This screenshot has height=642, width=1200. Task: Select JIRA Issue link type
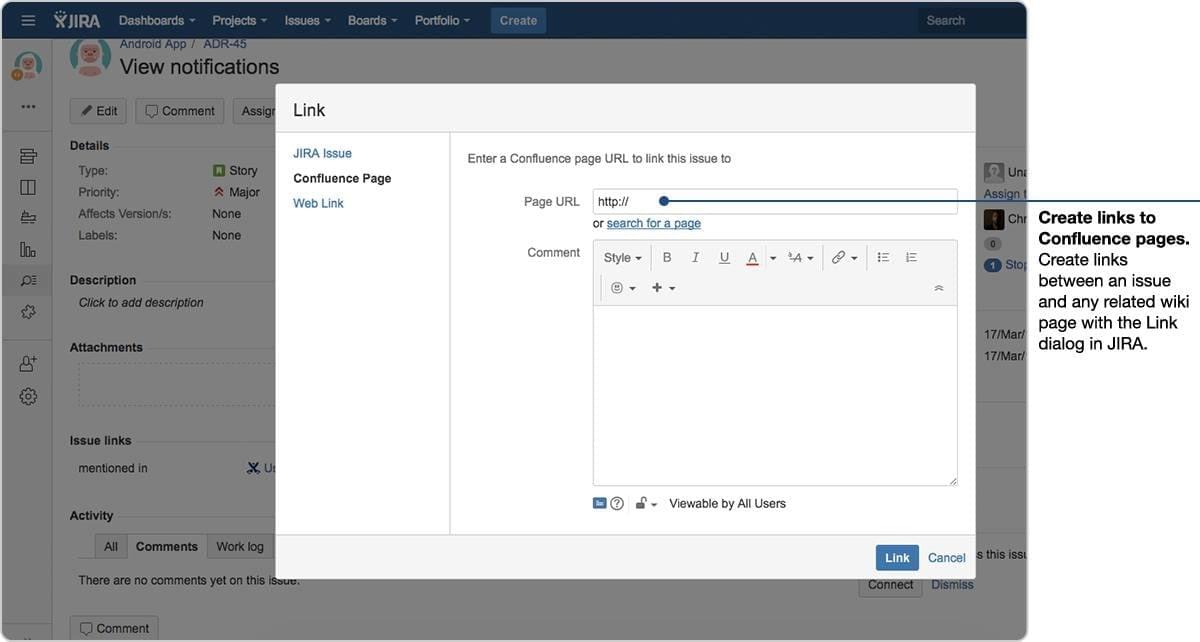pos(322,153)
